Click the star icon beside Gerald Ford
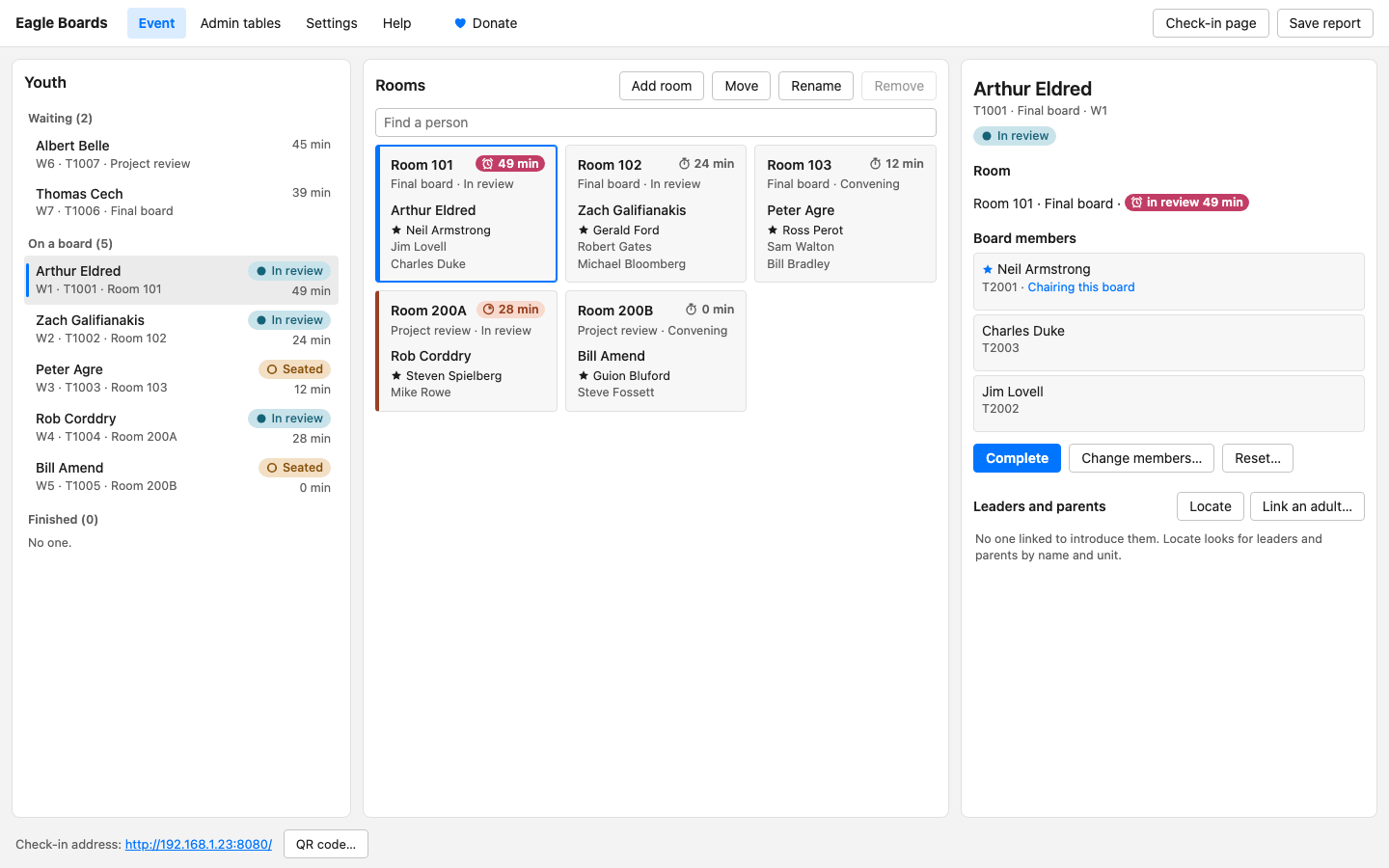 (x=583, y=230)
